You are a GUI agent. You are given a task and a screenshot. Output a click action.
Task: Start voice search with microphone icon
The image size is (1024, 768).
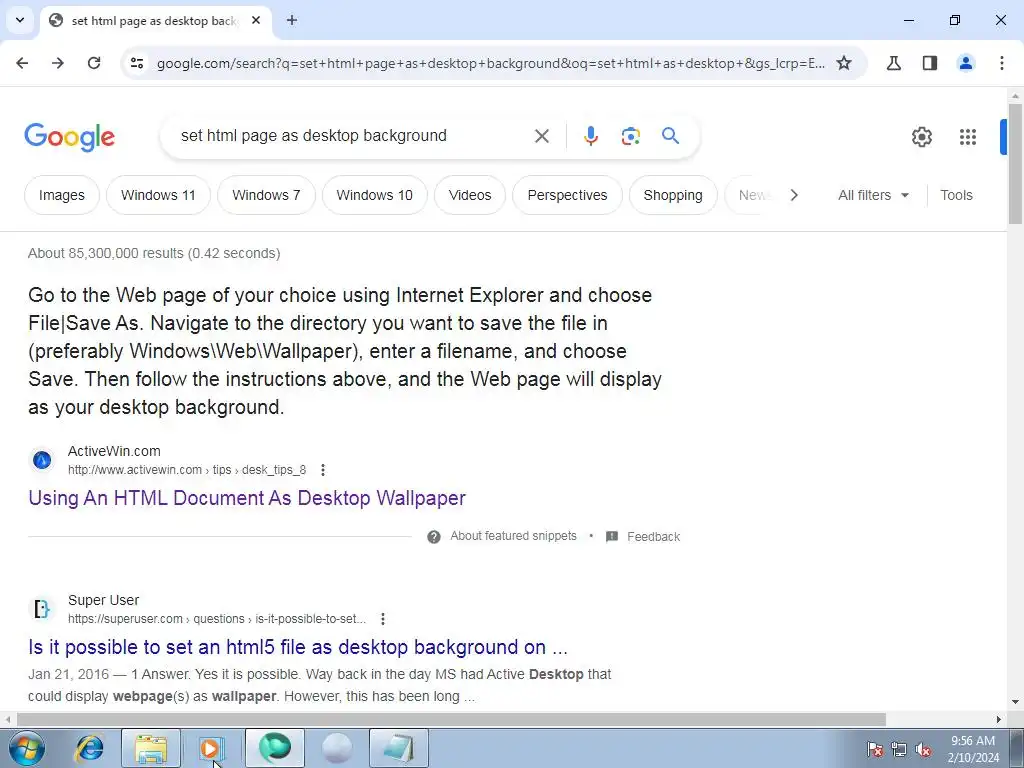coord(590,136)
